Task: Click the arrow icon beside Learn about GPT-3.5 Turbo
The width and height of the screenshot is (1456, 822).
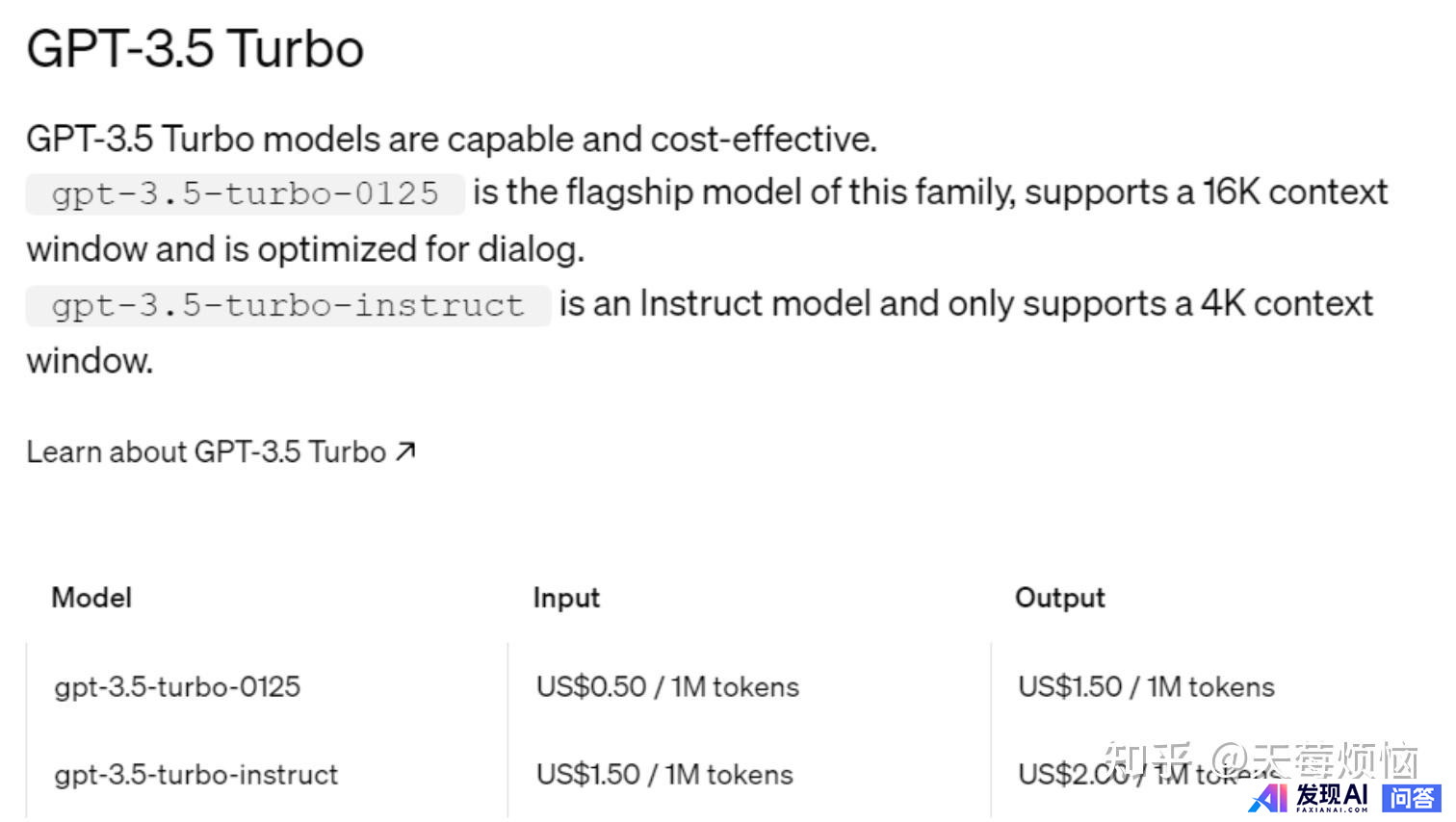Action: [406, 450]
